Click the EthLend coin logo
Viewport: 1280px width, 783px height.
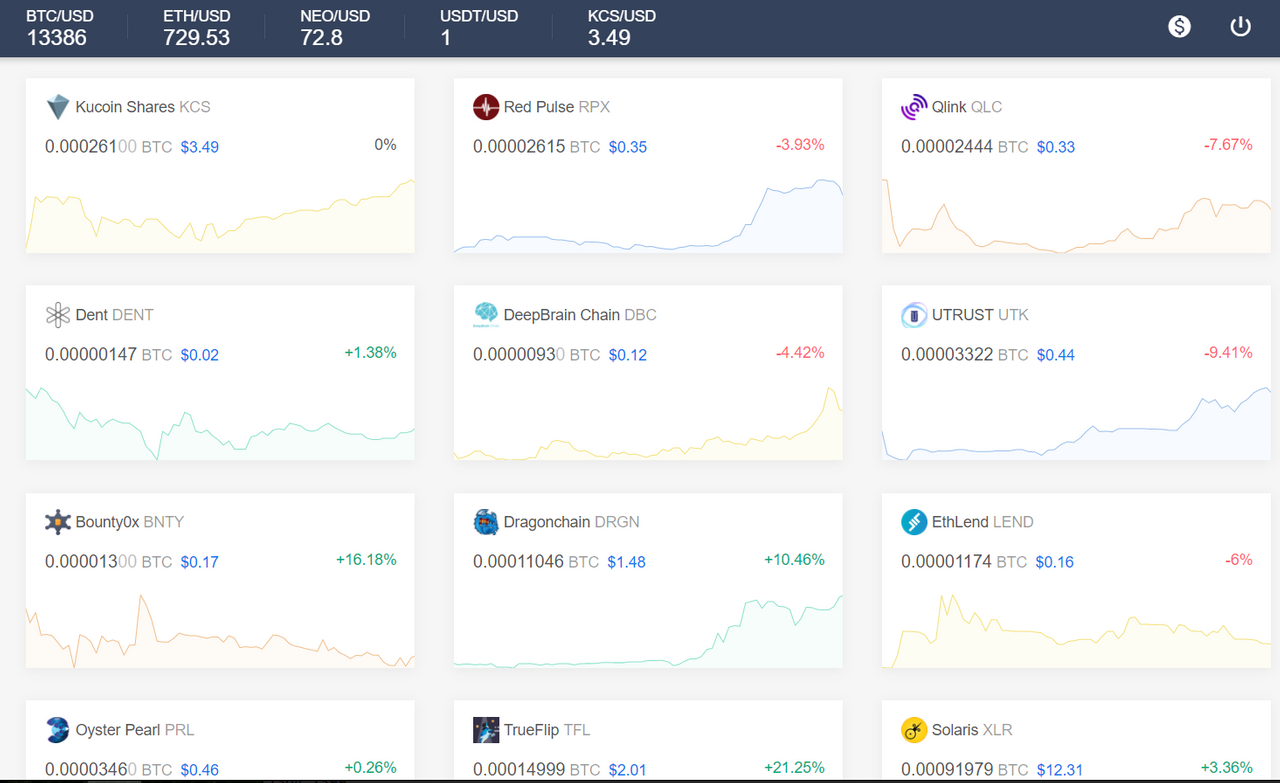coord(914,522)
